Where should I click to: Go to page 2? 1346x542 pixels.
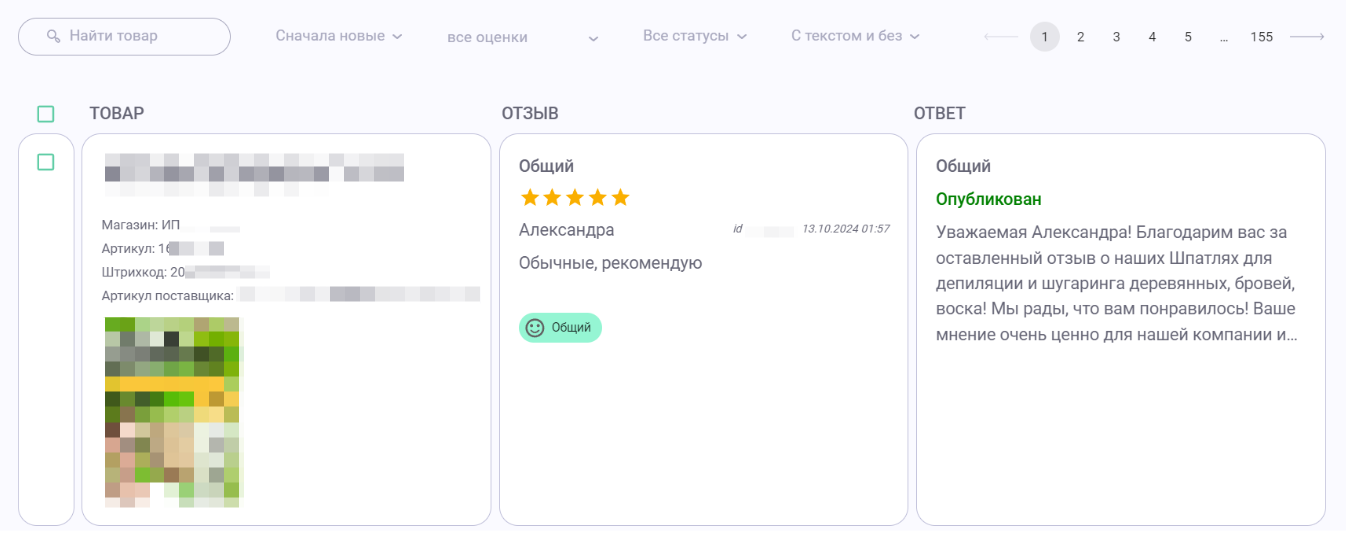[1081, 37]
